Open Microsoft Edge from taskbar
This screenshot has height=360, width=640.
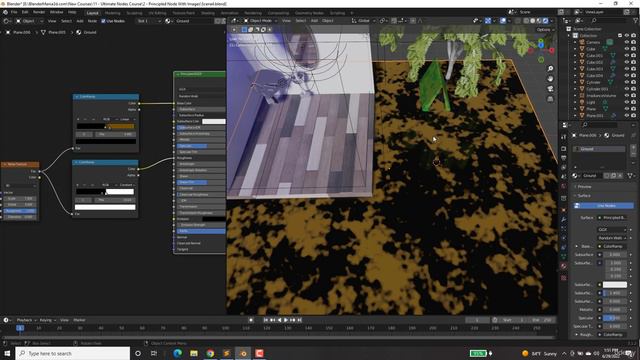[x=178, y=353]
